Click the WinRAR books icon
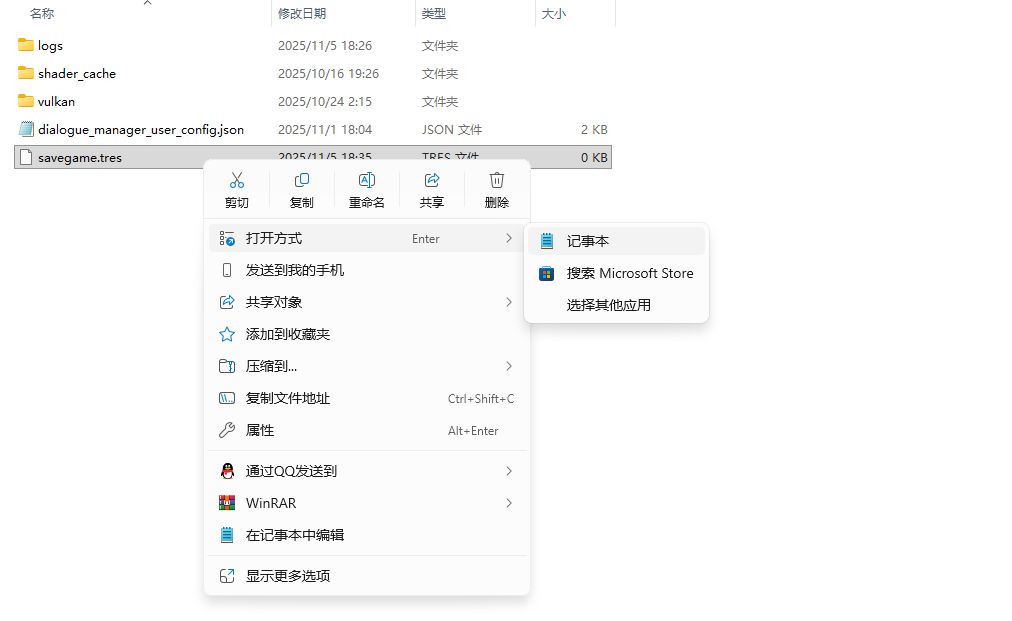The image size is (1012, 621). pyautogui.click(x=227, y=503)
